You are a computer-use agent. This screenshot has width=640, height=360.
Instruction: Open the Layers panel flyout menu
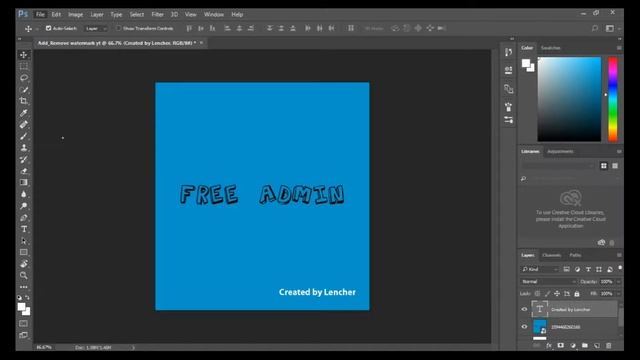(x=619, y=255)
